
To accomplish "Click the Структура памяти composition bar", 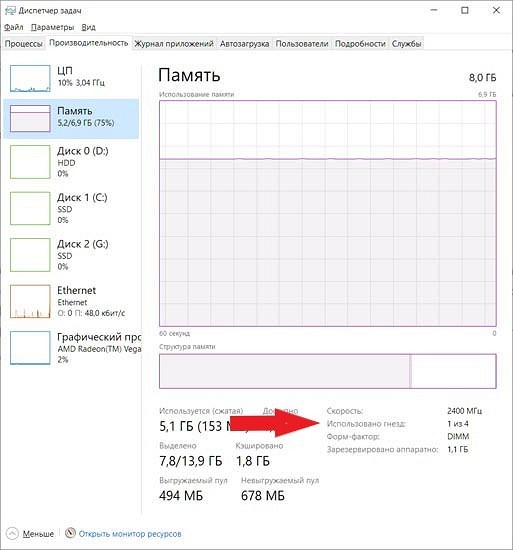I will tap(328, 371).
